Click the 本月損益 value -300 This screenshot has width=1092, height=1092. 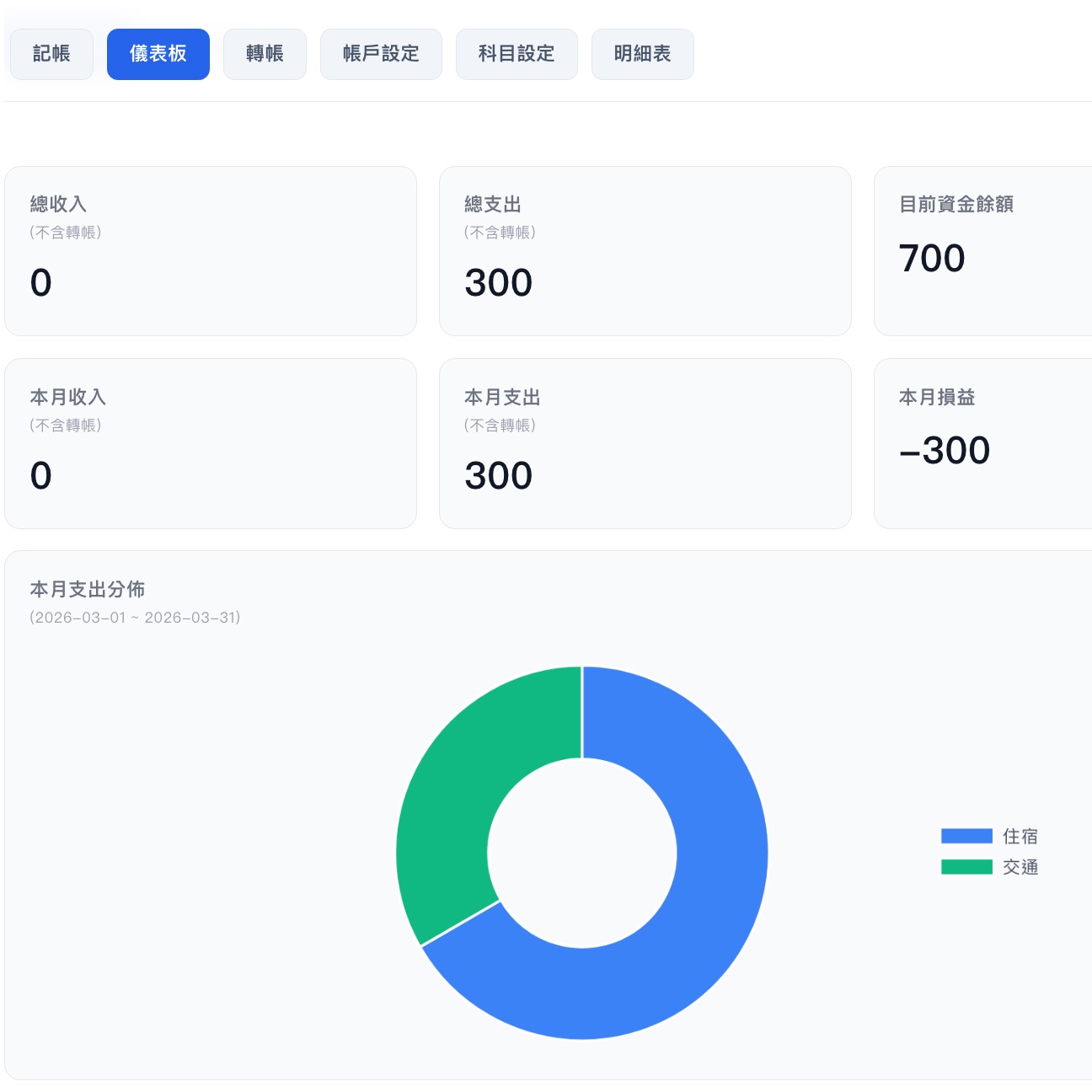pyautogui.click(x=945, y=451)
